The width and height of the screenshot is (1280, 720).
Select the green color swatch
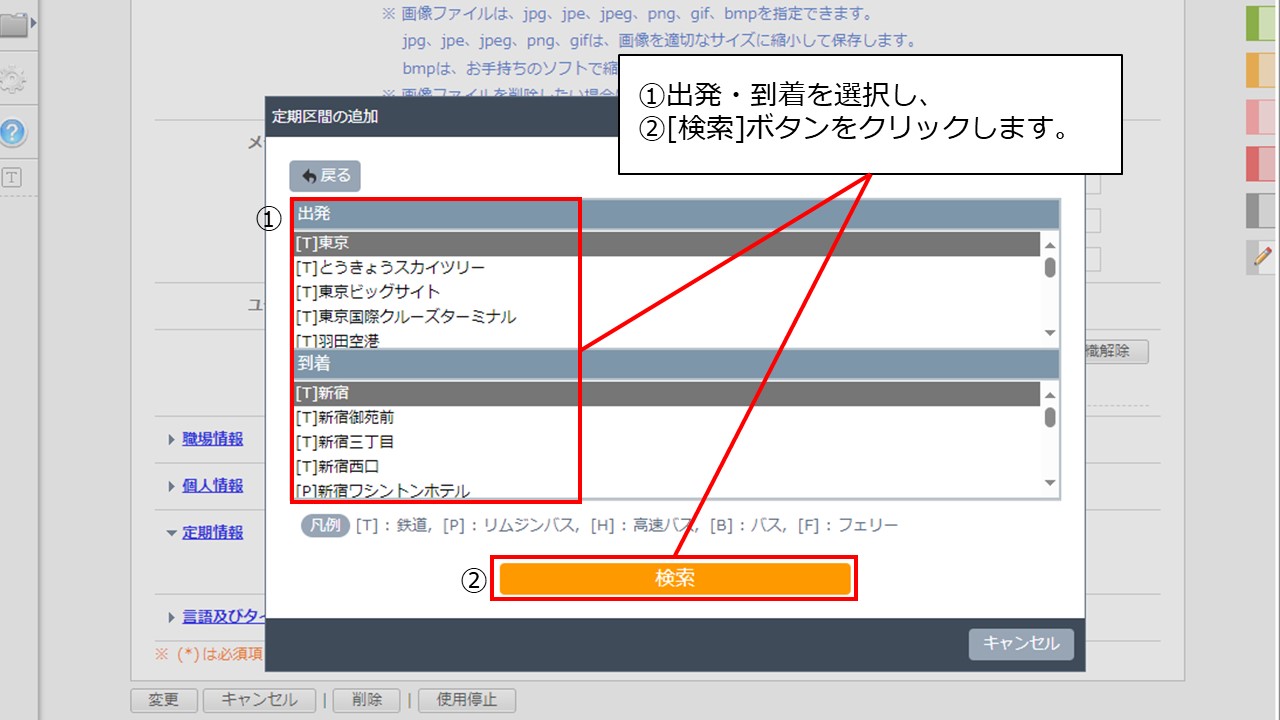[1259, 22]
